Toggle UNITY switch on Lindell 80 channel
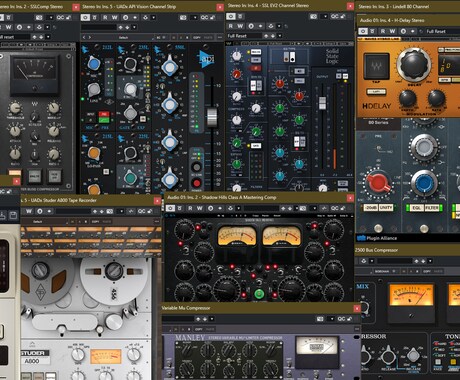 pyautogui.click(x=386, y=207)
